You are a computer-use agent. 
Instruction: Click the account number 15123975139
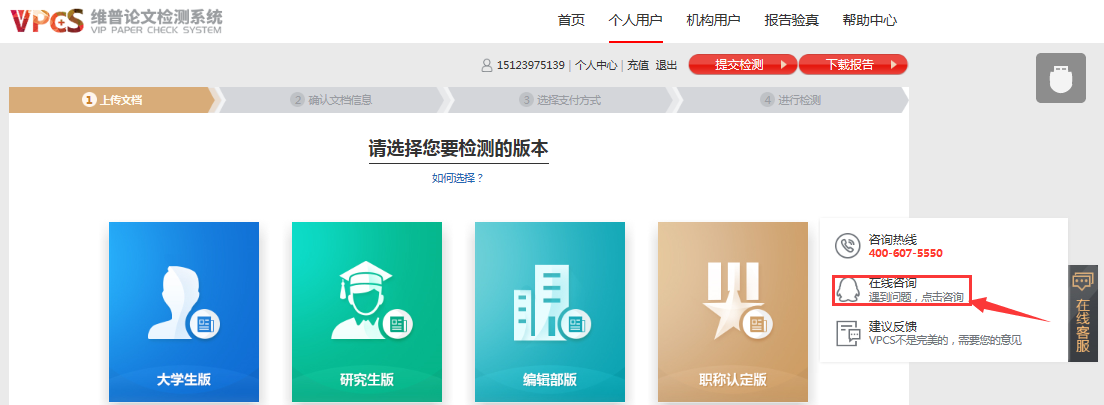click(531, 65)
